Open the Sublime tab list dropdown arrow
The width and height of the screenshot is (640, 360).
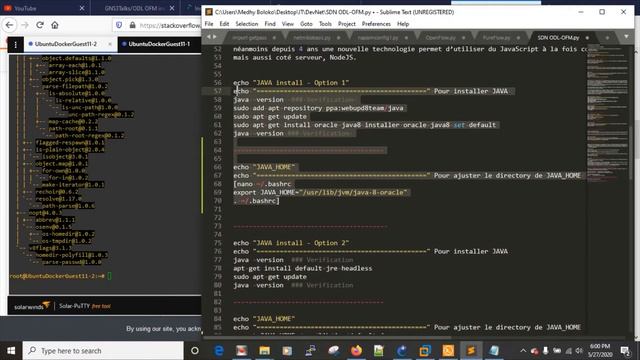[626, 37]
